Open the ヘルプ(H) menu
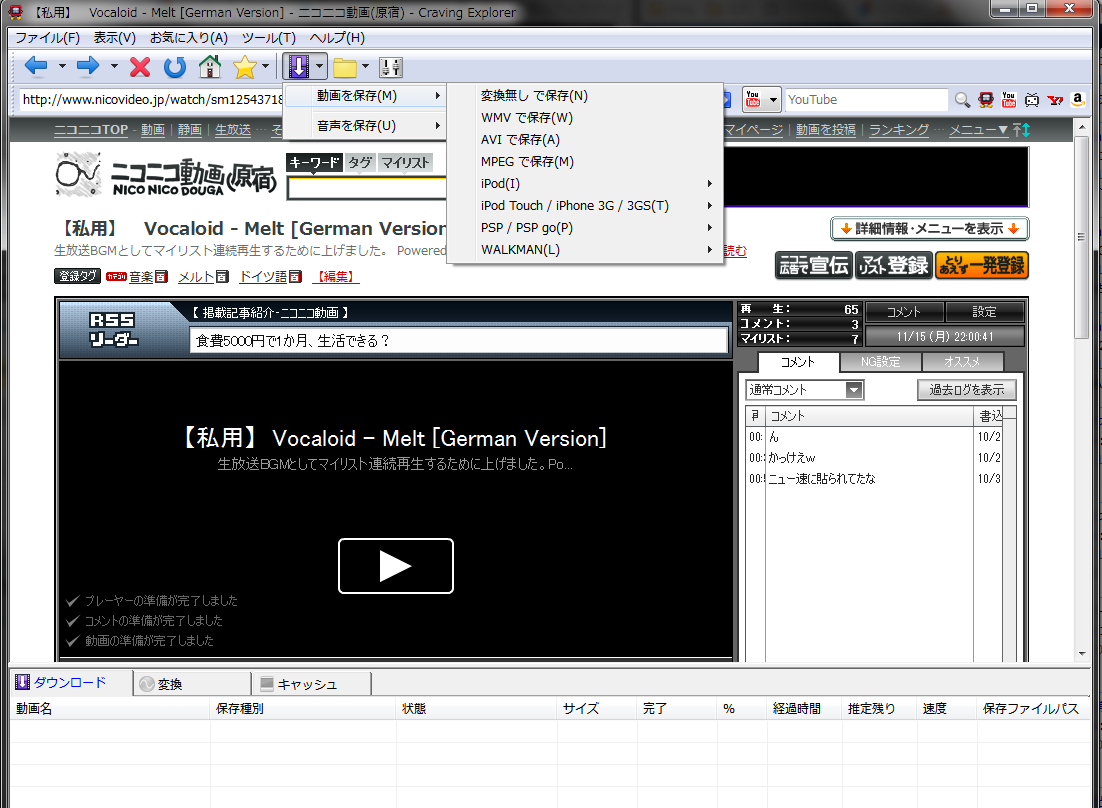 point(337,38)
